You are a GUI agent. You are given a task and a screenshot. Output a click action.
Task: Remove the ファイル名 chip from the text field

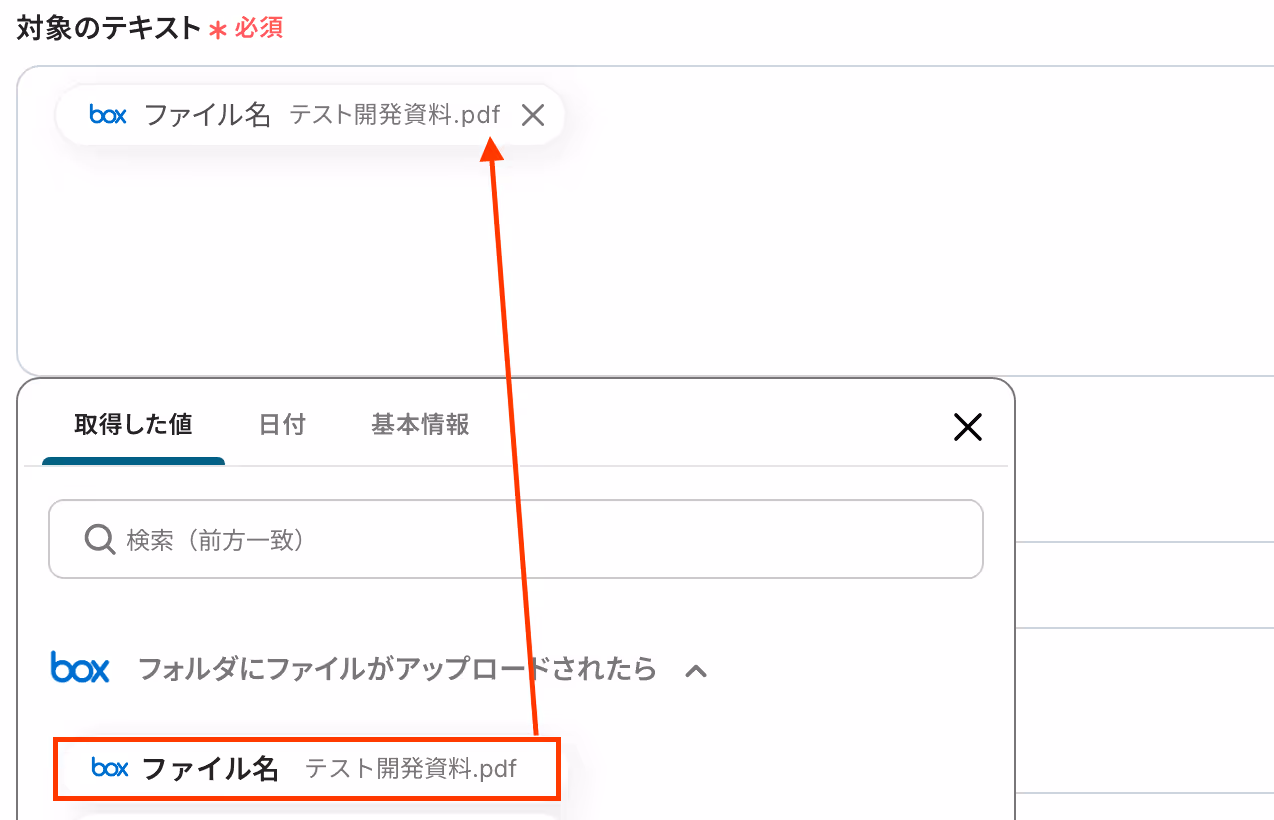click(x=533, y=116)
